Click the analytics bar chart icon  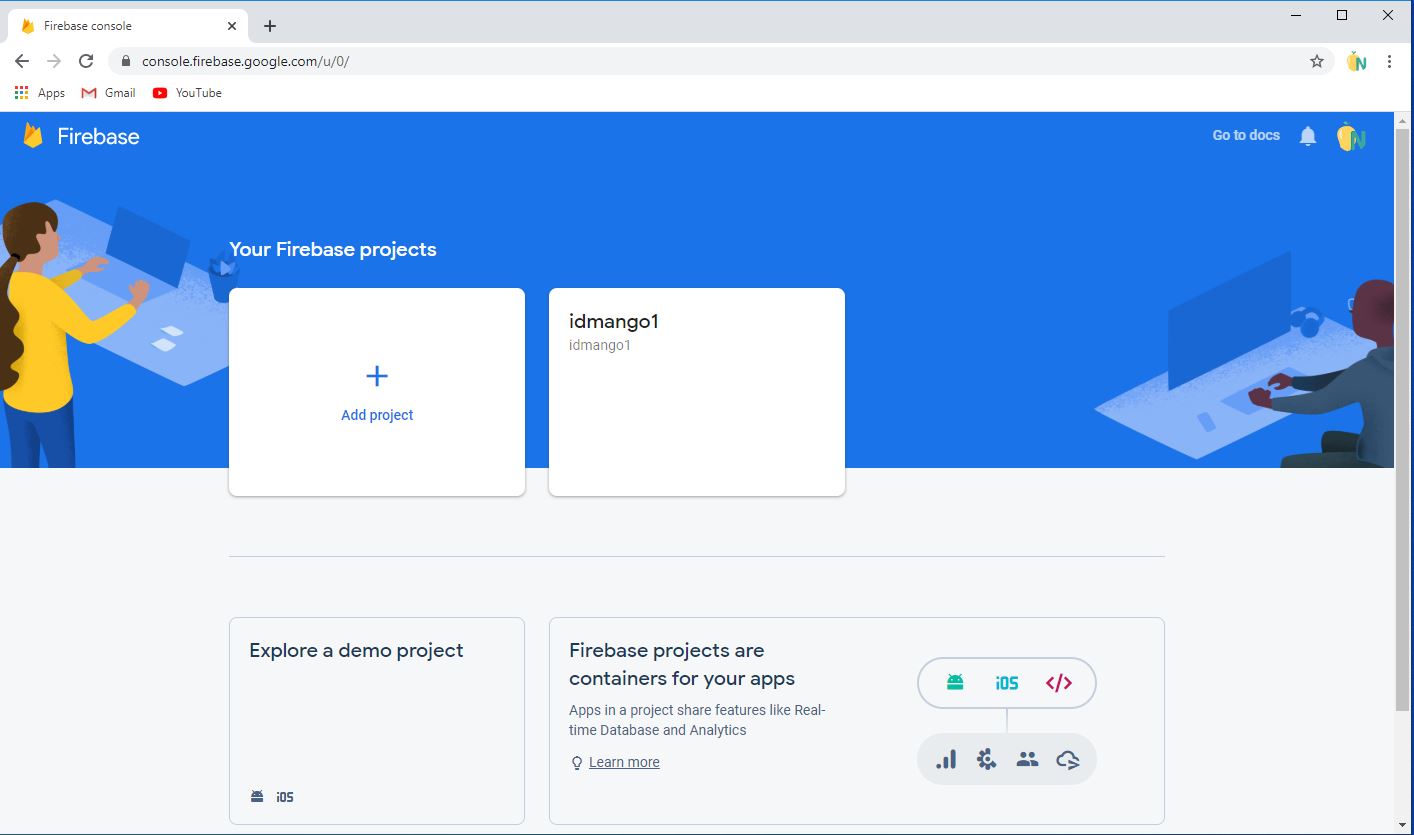coord(946,760)
